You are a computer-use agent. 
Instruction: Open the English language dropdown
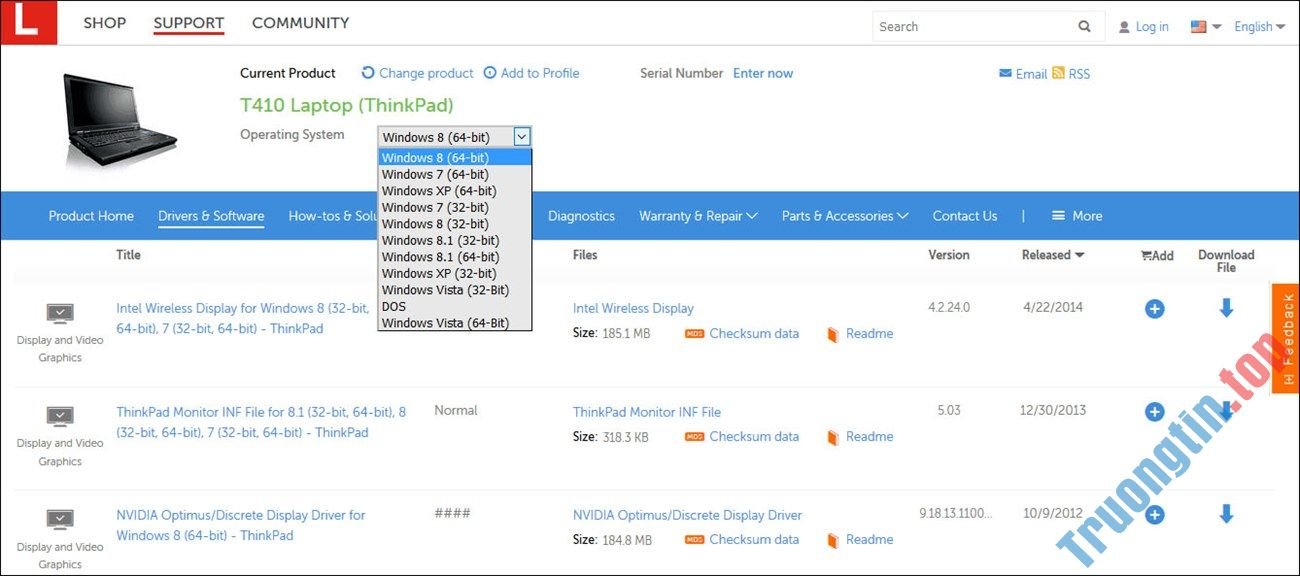coord(1258,26)
